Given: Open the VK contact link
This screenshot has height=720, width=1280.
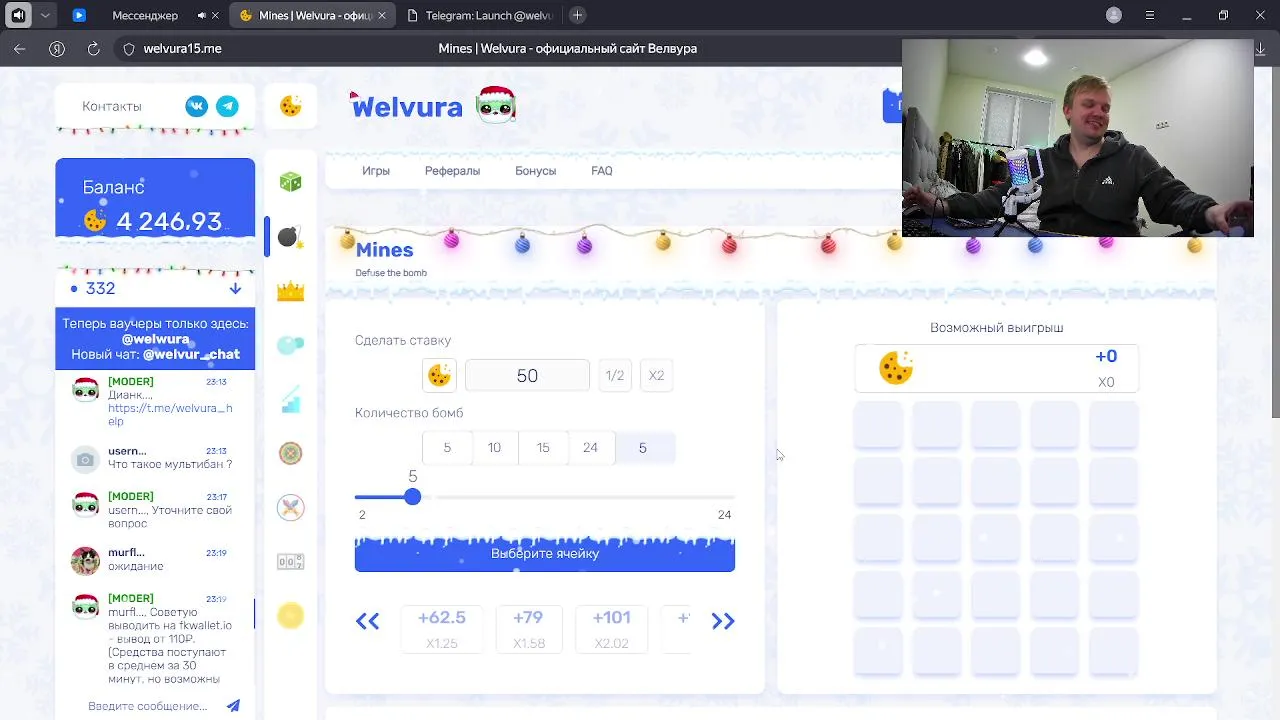Looking at the screenshot, I should tap(196, 106).
